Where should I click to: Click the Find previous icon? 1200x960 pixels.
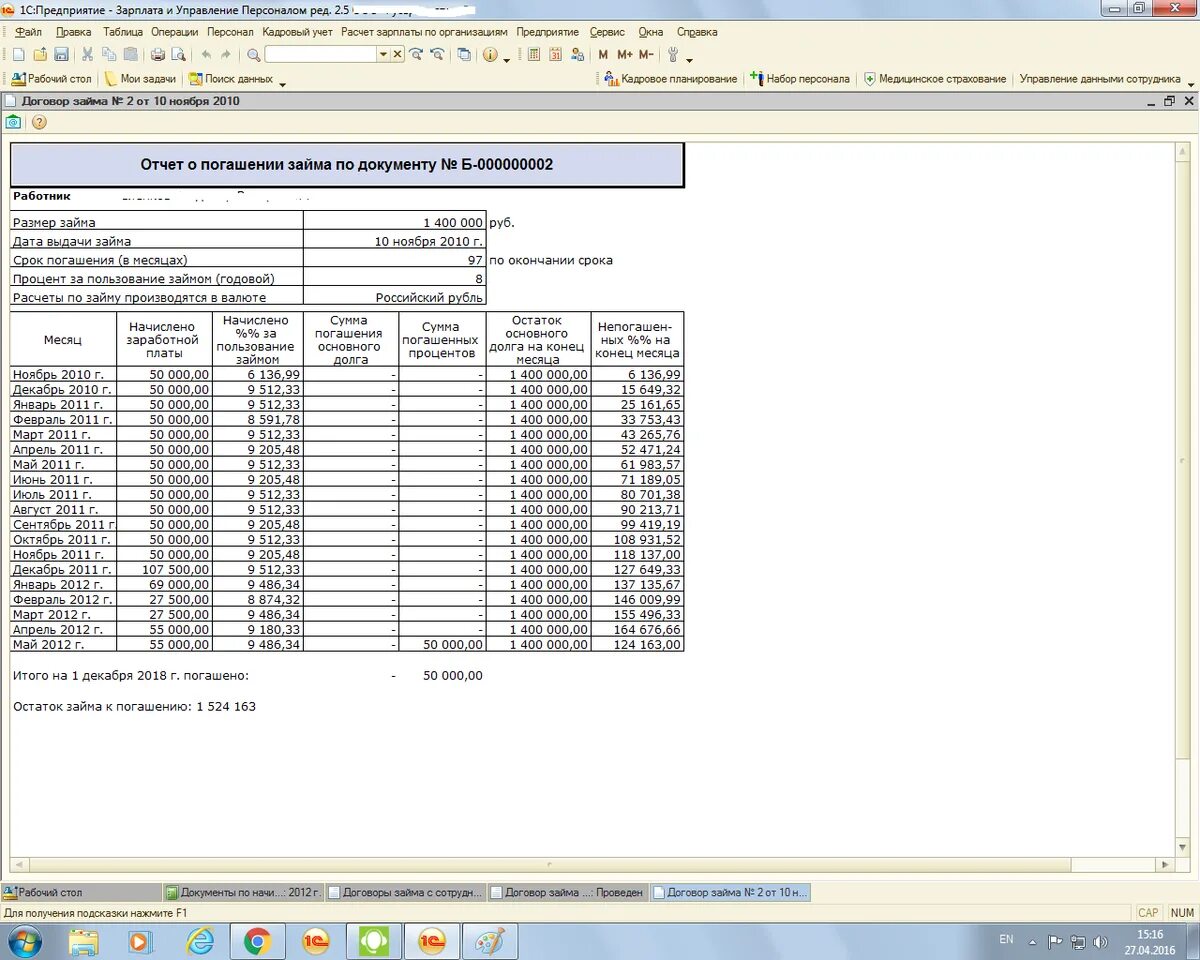437,55
